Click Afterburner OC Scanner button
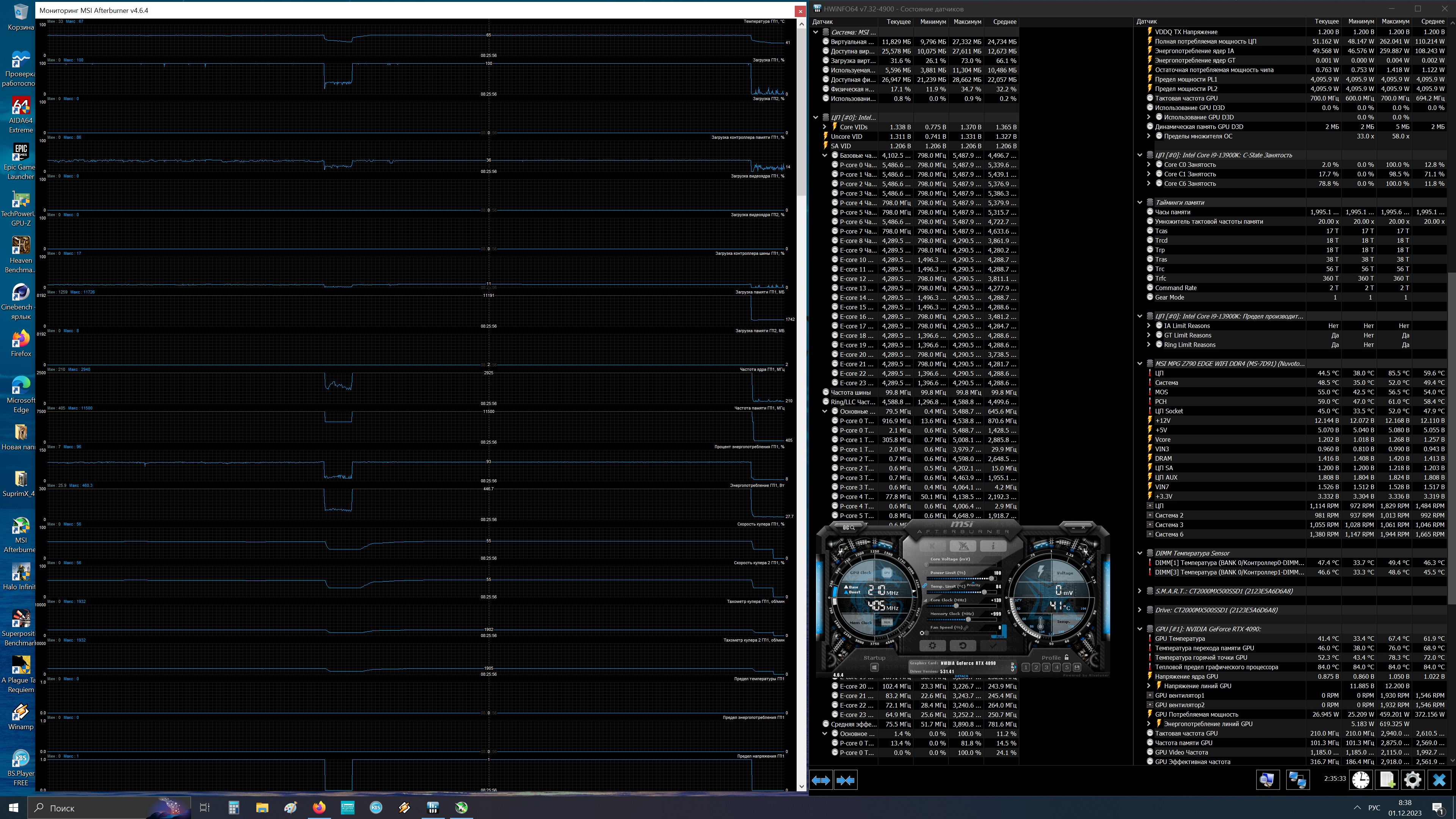Viewport: 1456px width, 819px height. tap(849, 527)
